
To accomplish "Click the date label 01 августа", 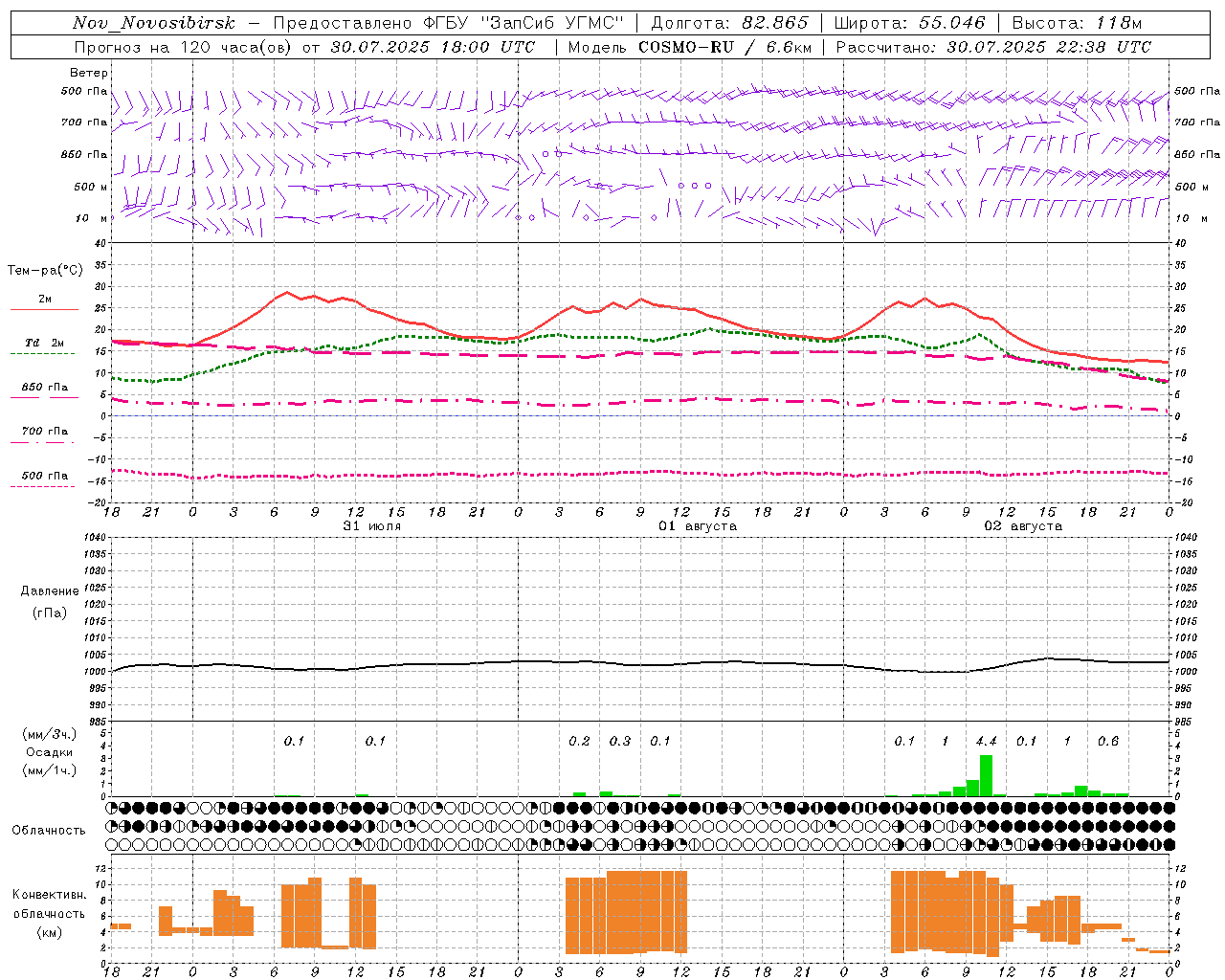I will click(698, 526).
